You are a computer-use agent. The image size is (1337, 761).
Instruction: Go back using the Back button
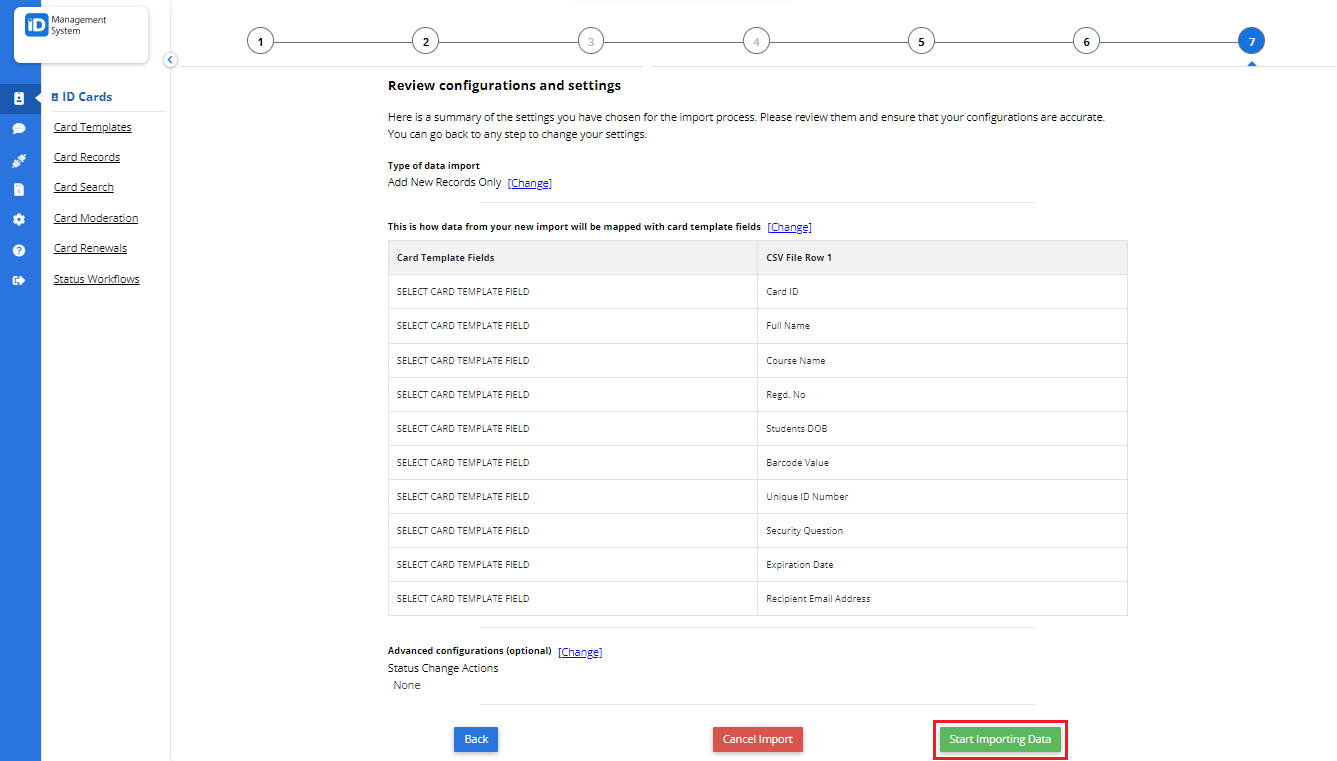coord(475,739)
